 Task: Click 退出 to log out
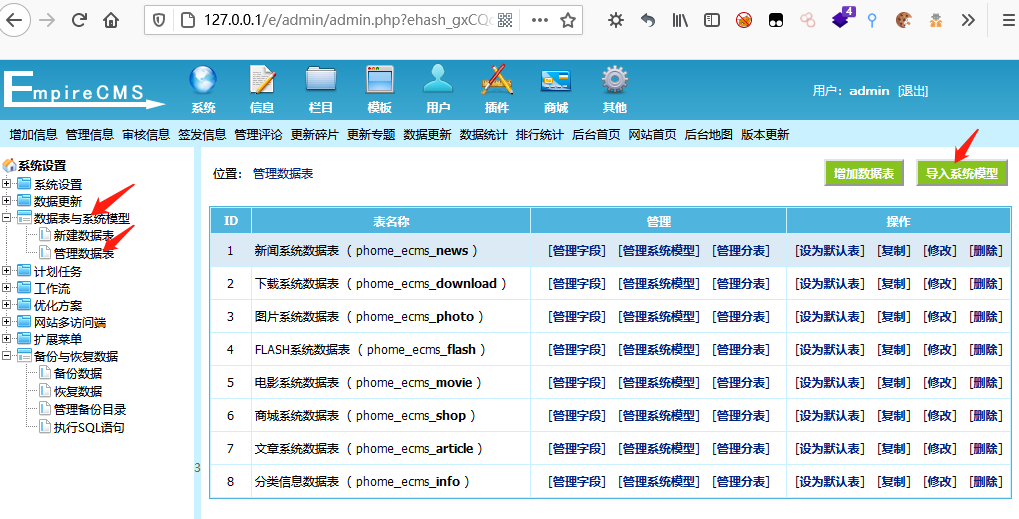[913, 91]
